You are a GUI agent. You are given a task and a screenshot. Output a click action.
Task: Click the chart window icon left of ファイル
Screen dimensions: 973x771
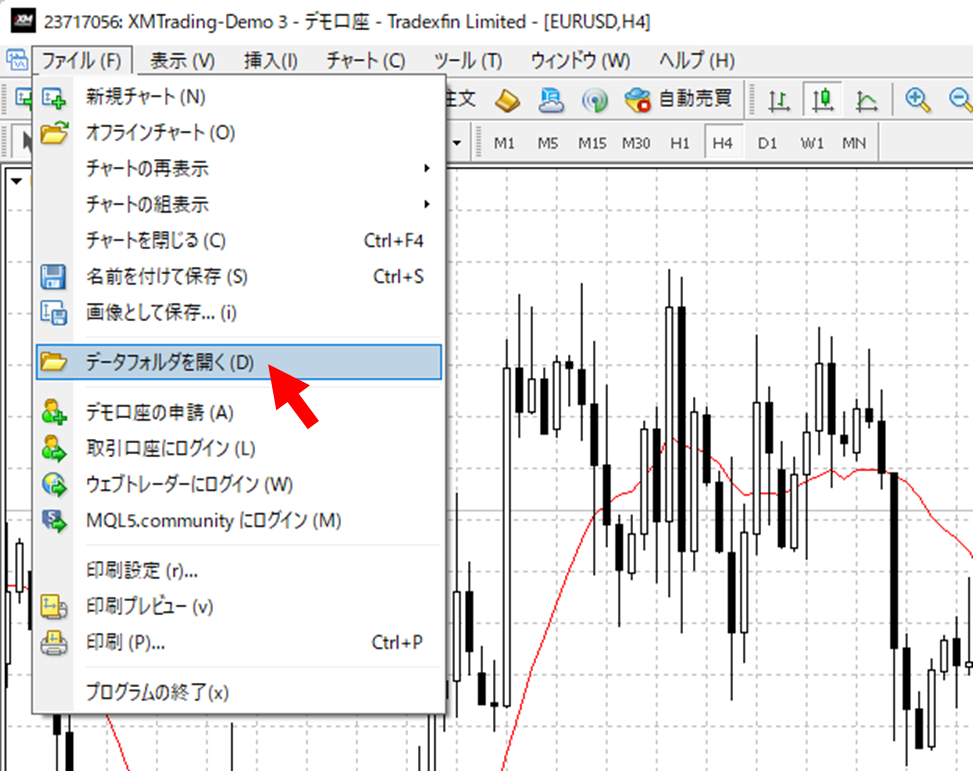point(16,61)
